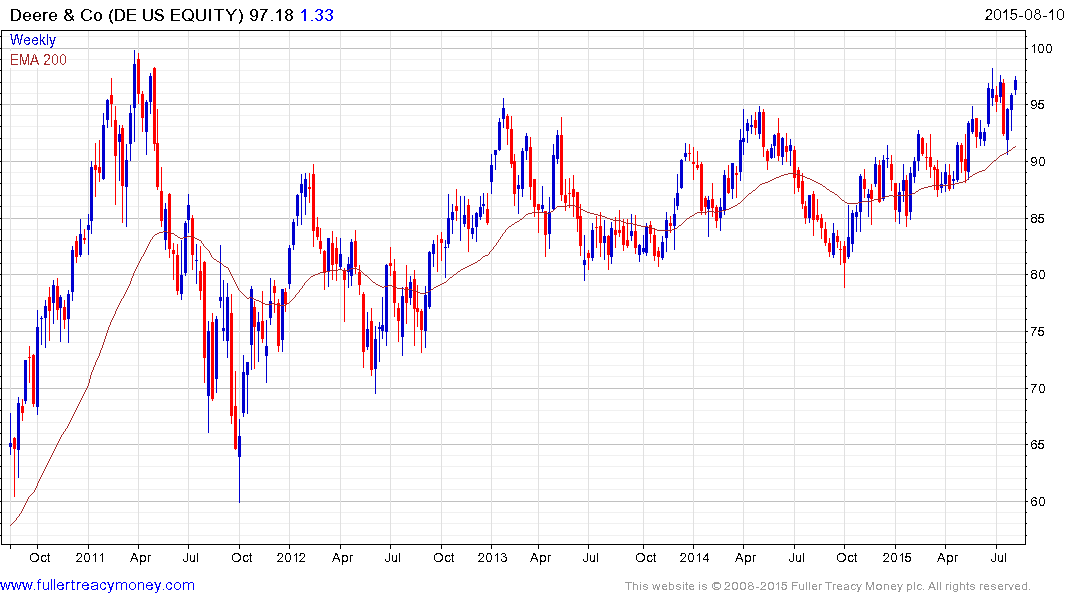Screen dimensions: 1075x600
Task: Click the copyright notice text
Action: pyautogui.click(x=828, y=586)
